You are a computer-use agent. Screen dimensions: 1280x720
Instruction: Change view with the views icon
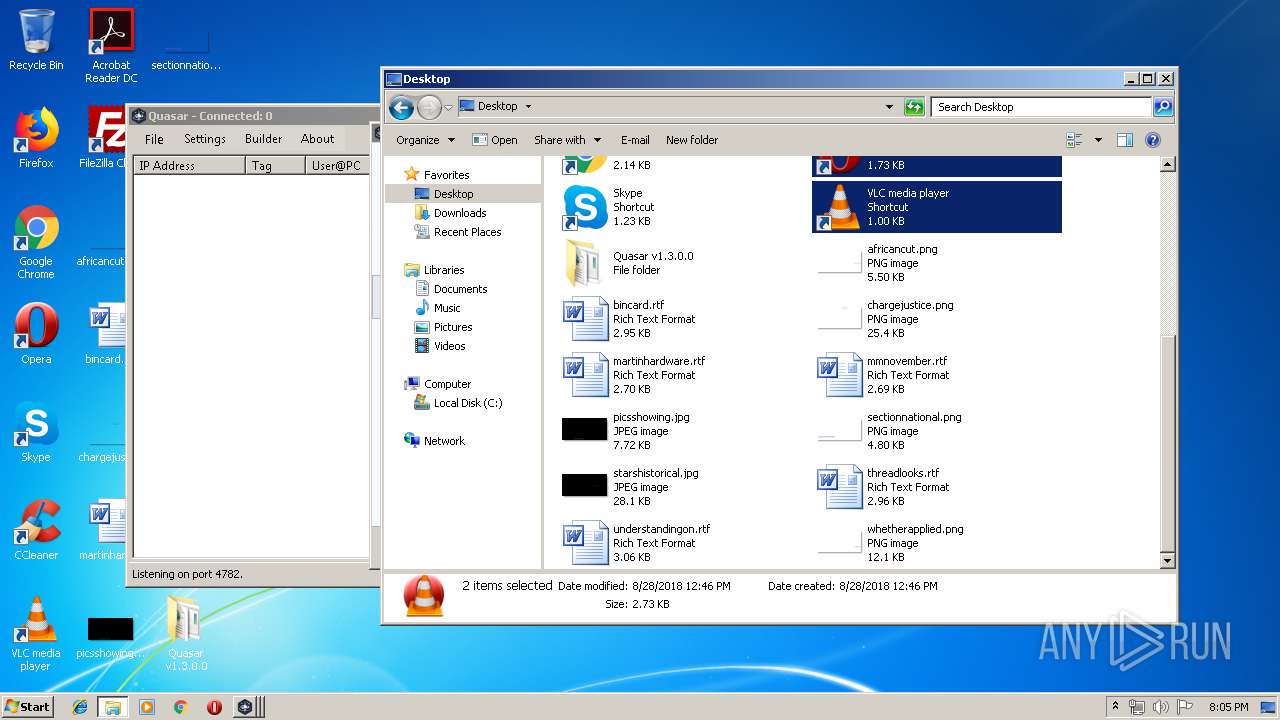1075,140
